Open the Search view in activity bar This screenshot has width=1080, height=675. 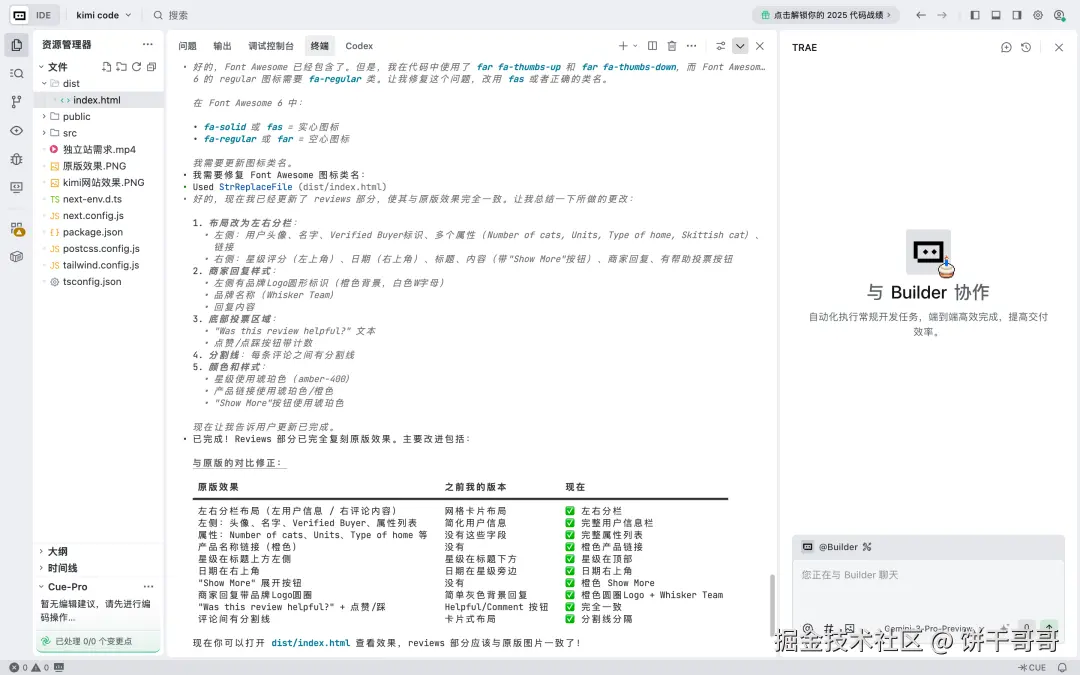click(17, 73)
